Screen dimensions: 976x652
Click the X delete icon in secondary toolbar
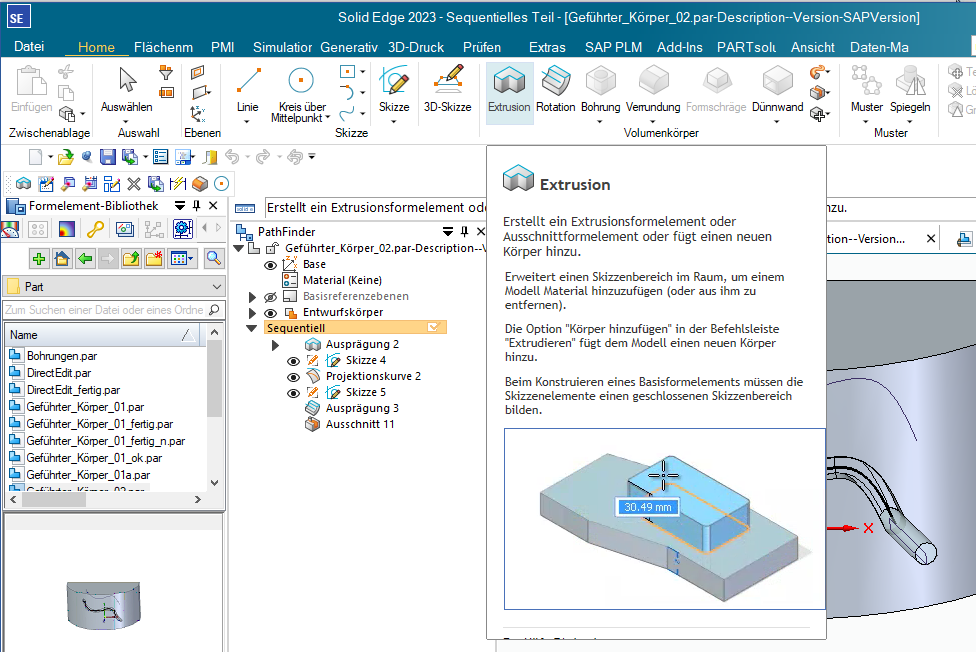tap(134, 184)
